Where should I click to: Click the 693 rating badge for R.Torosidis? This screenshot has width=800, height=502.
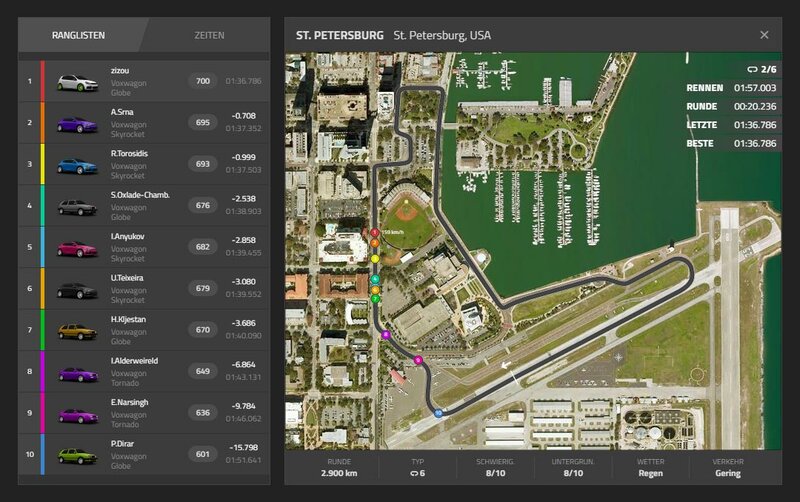pyautogui.click(x=203, y=164)
